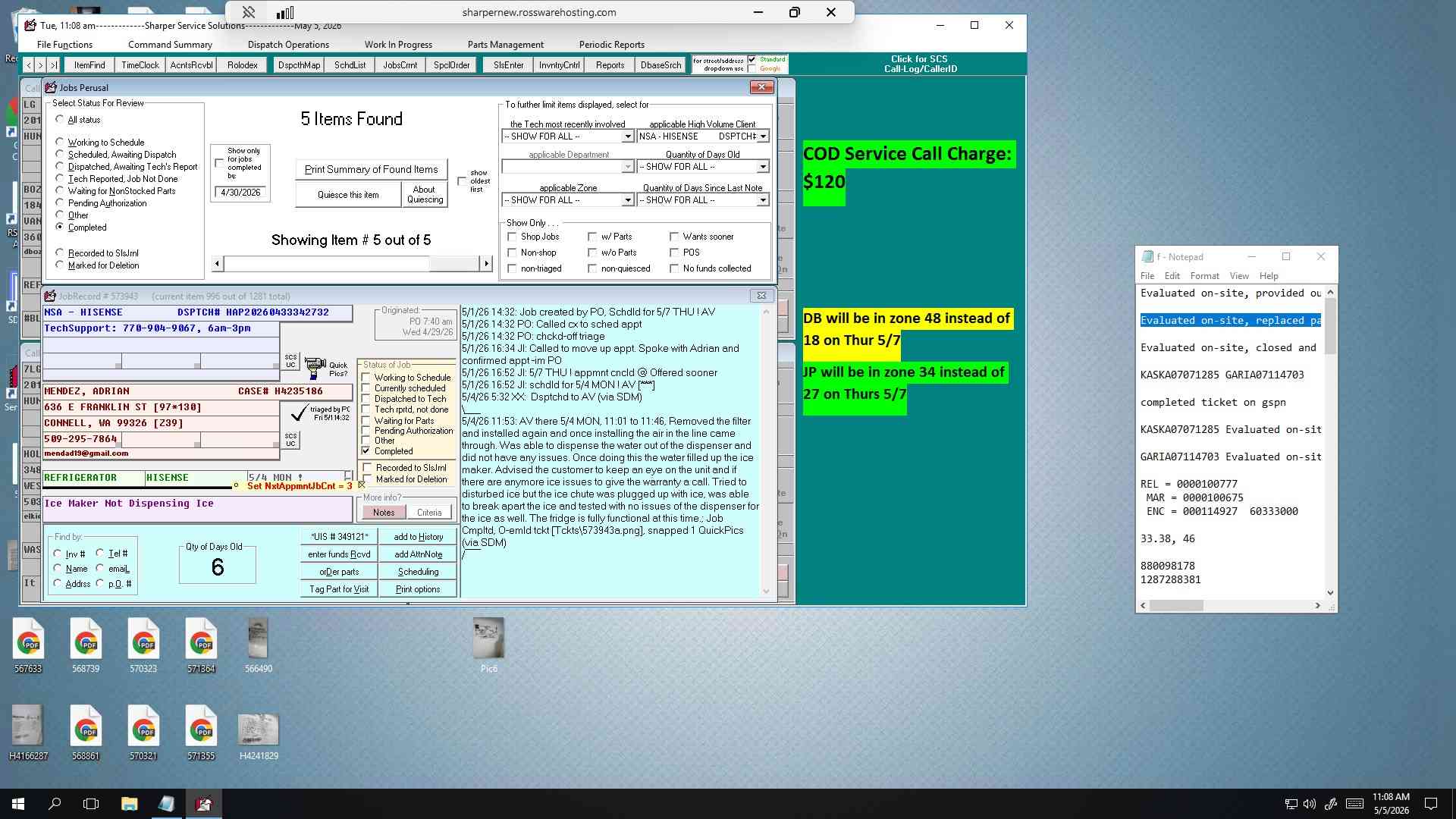The height and width of the screenshot is (819, 1456).
Task: Click Print Summary of Found Items button
Action: coord(371,169)
